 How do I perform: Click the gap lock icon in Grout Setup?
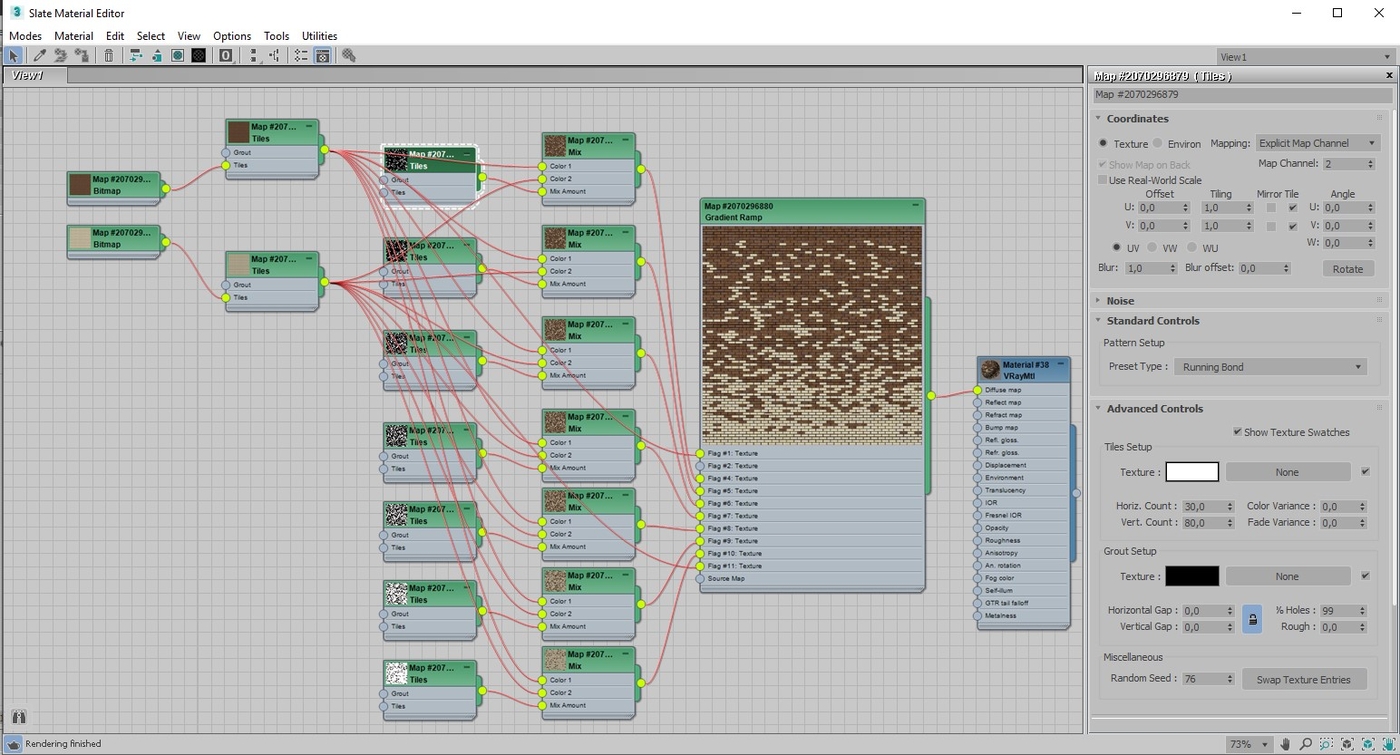pos(1252,619)
